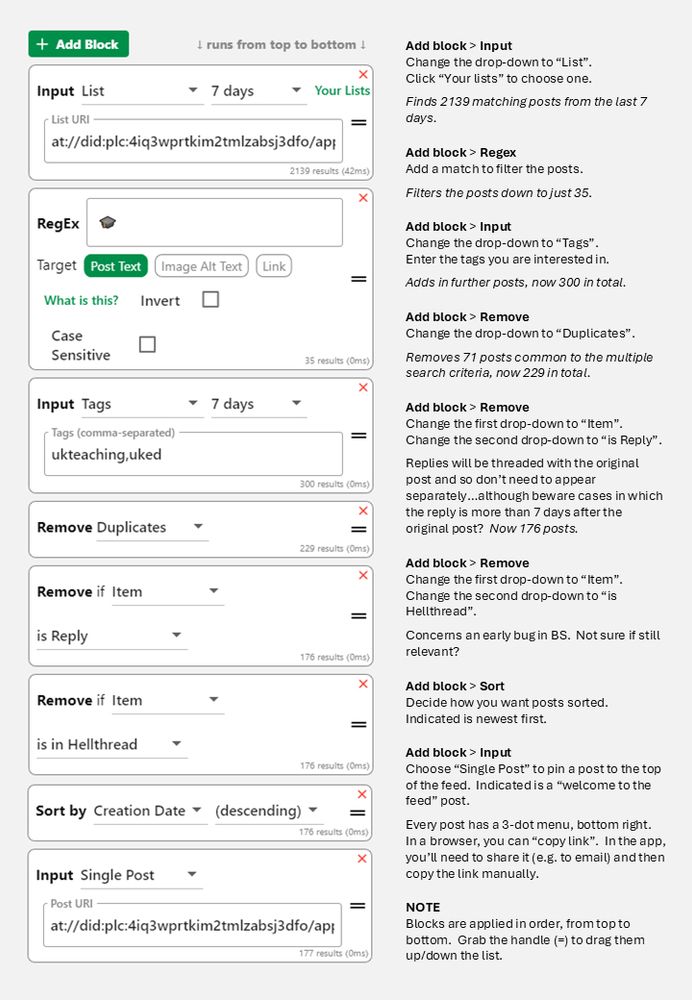
Task: Grab the drag handle of Single Post block
Action: [358, 906]
